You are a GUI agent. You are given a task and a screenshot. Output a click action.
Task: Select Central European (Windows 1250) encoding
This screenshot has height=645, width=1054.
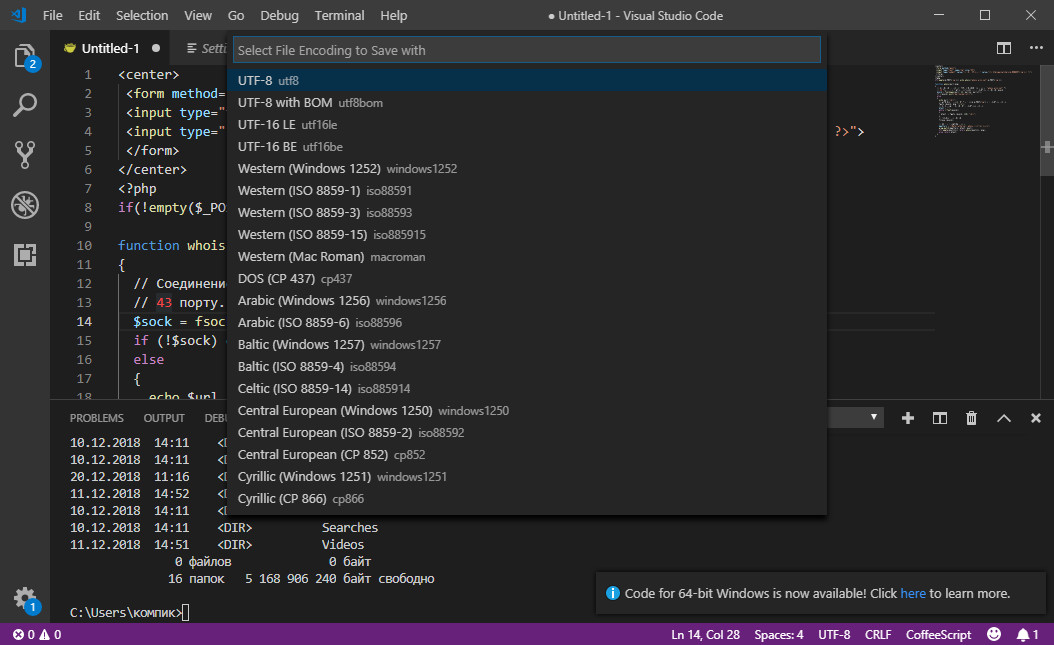click(527, 411)
